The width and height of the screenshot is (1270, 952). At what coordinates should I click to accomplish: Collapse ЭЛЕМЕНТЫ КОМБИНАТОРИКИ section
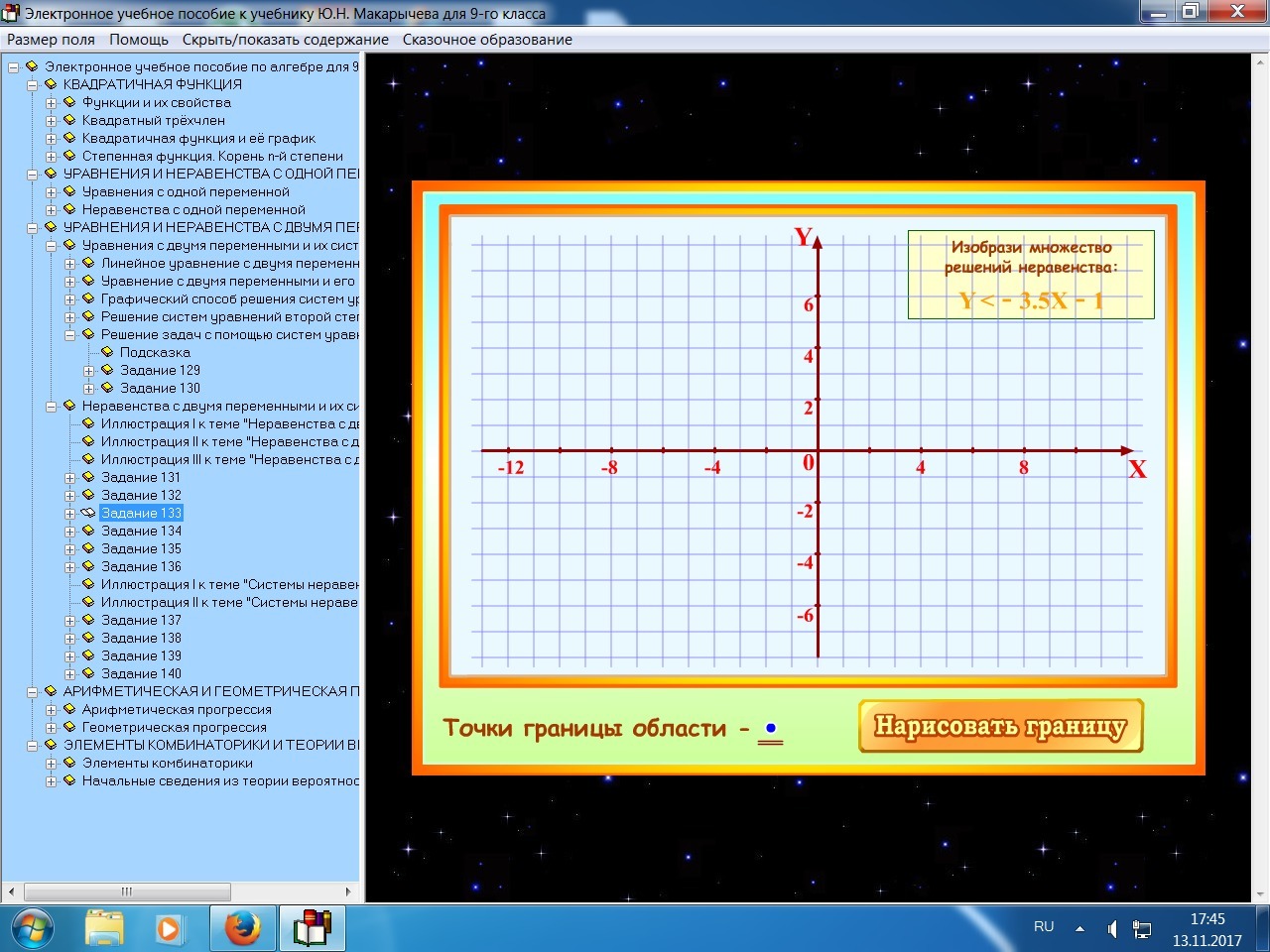click(33, 746)
